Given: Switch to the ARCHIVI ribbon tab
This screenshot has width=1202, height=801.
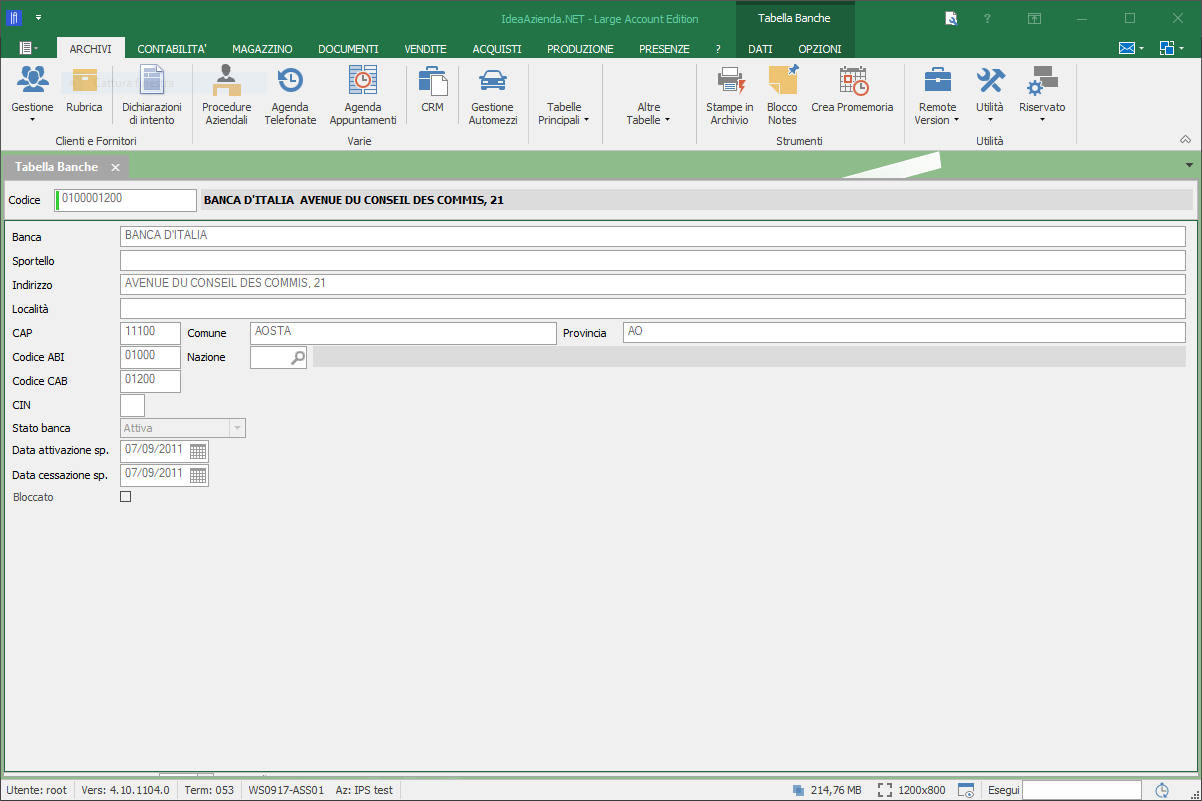Looking at the screenshot, I should [x=90, y=48].
